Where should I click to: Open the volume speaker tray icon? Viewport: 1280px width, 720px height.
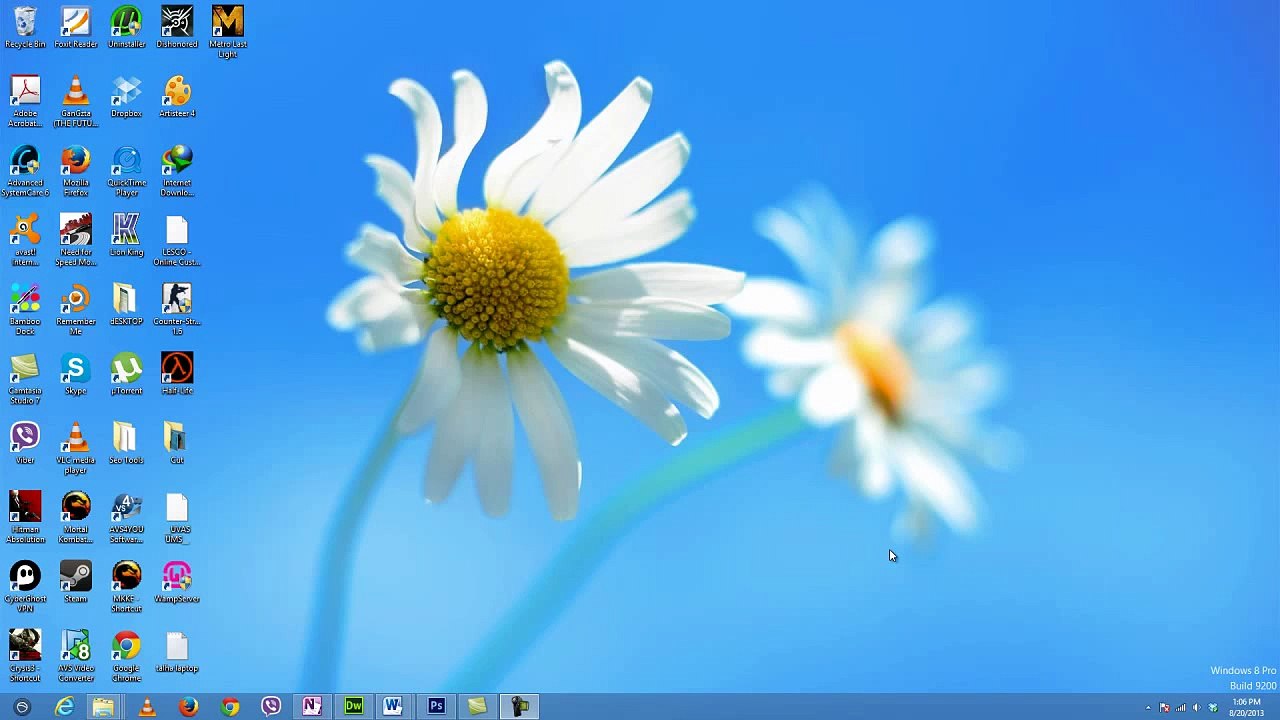pos(1197,708)
